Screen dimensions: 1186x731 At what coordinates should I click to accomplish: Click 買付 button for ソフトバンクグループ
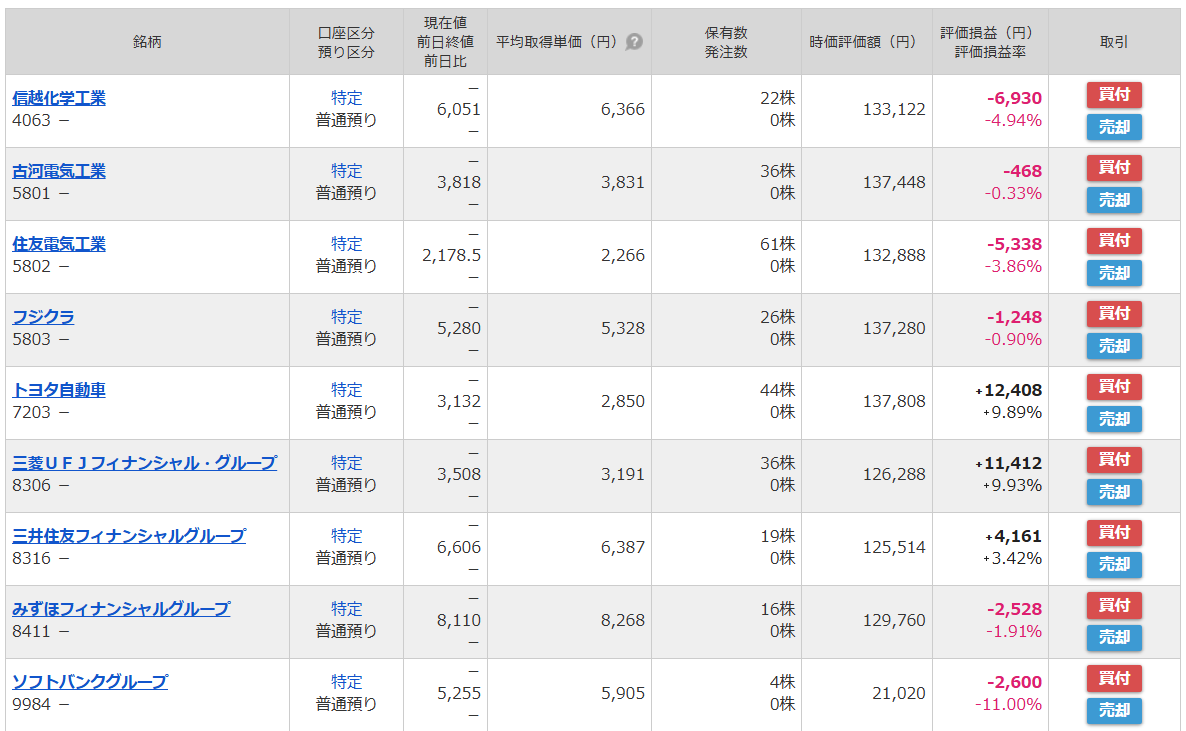1114,679
